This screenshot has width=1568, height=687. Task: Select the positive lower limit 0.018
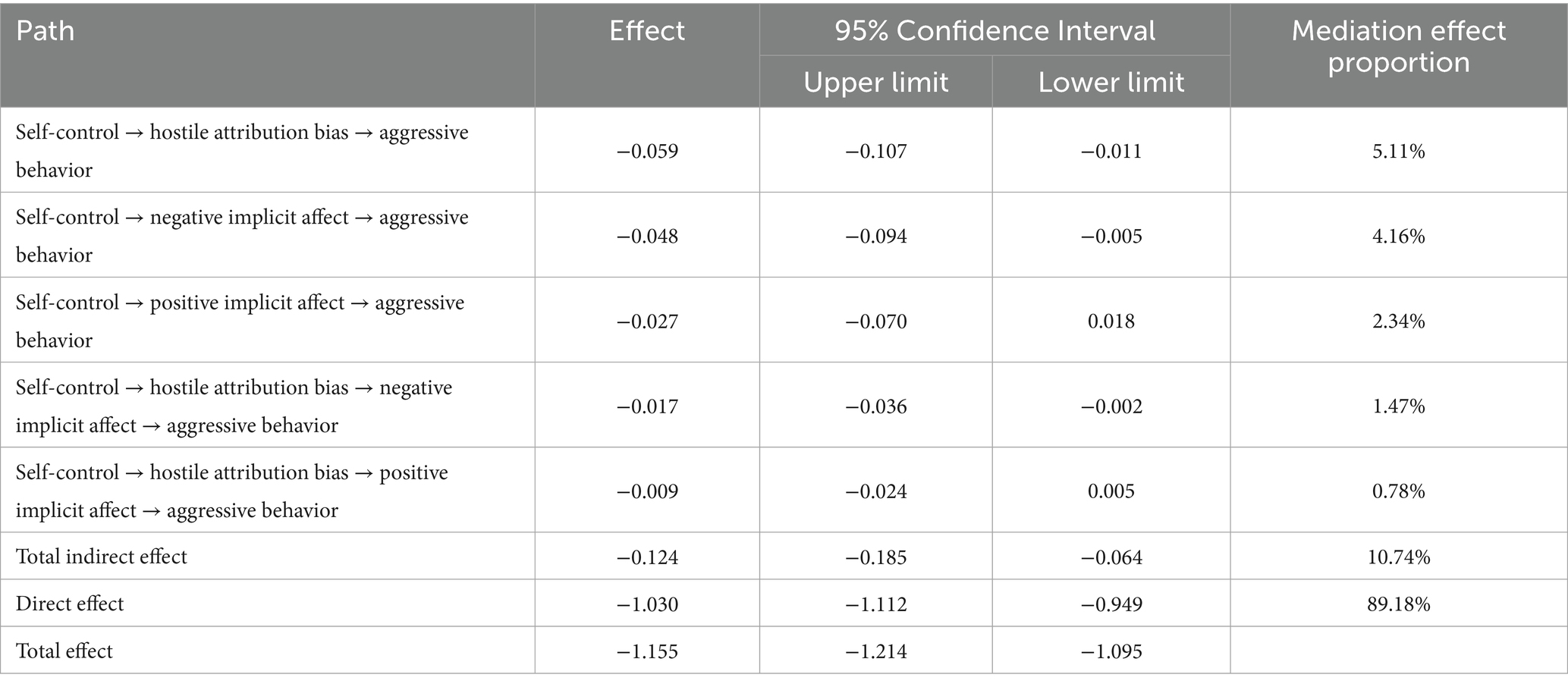pyautogui.click(x=1111, y=322)
